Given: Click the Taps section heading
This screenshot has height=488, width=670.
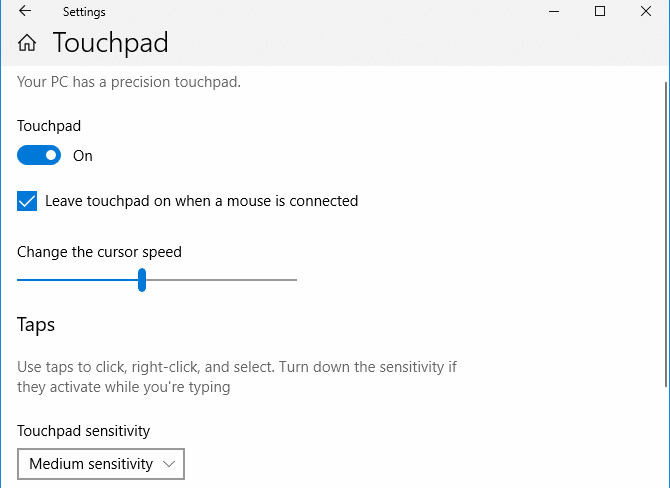Looking at the screenshot, I should click(36, 325).
